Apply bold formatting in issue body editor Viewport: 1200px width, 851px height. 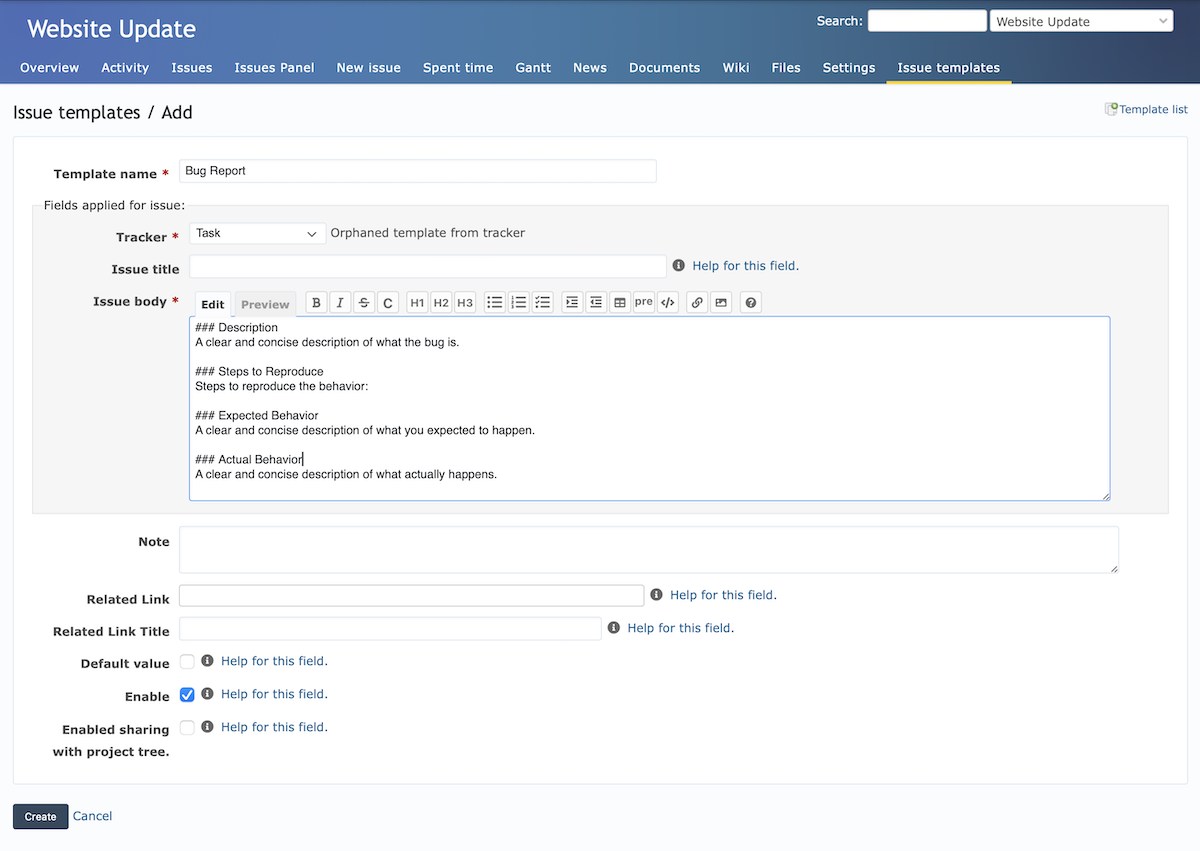click(x=316, y=301)
